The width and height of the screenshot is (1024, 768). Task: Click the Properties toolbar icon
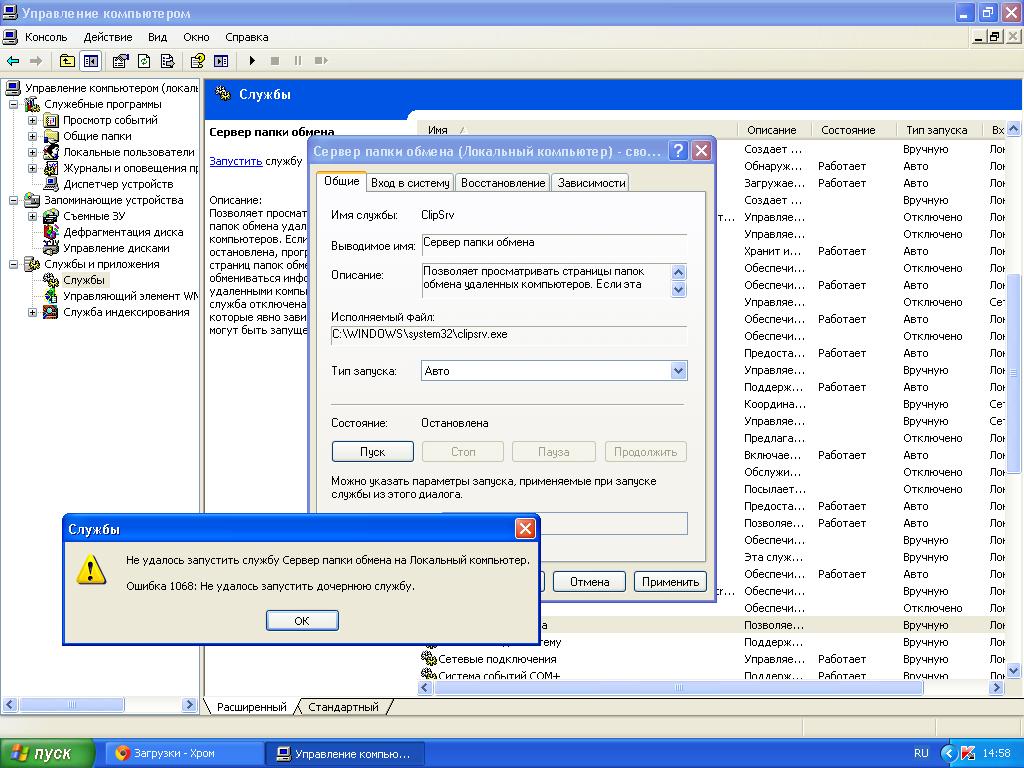click(x=120, y=61)
